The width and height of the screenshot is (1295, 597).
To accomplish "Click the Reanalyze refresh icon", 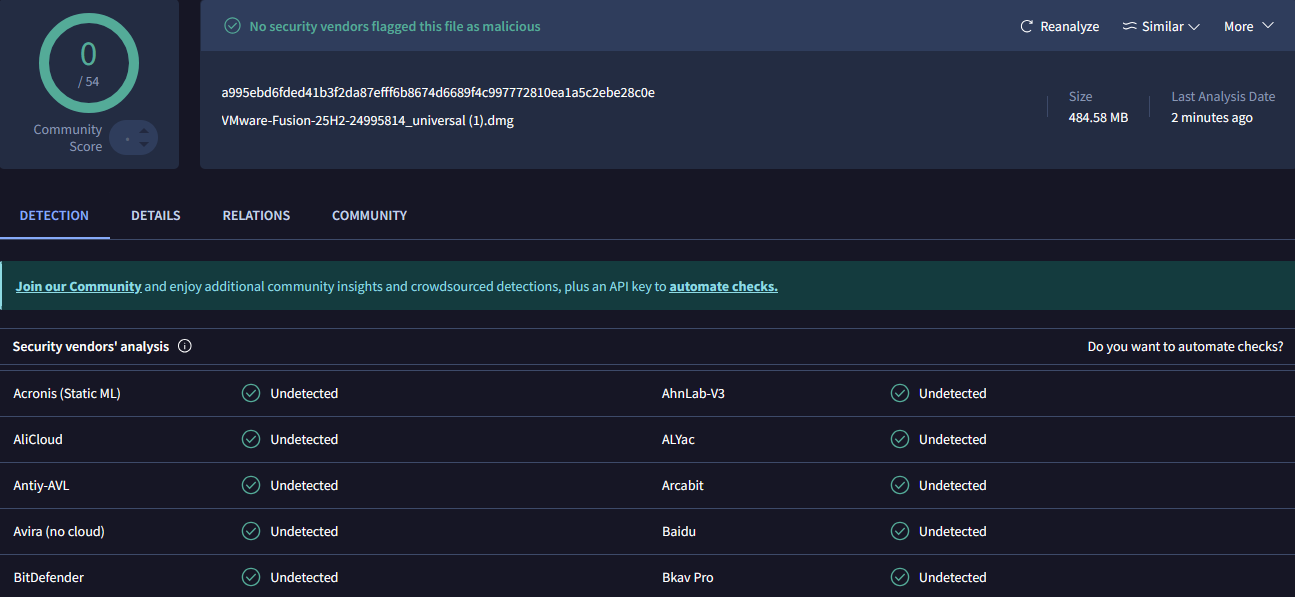I will [x=1026, y=27].
